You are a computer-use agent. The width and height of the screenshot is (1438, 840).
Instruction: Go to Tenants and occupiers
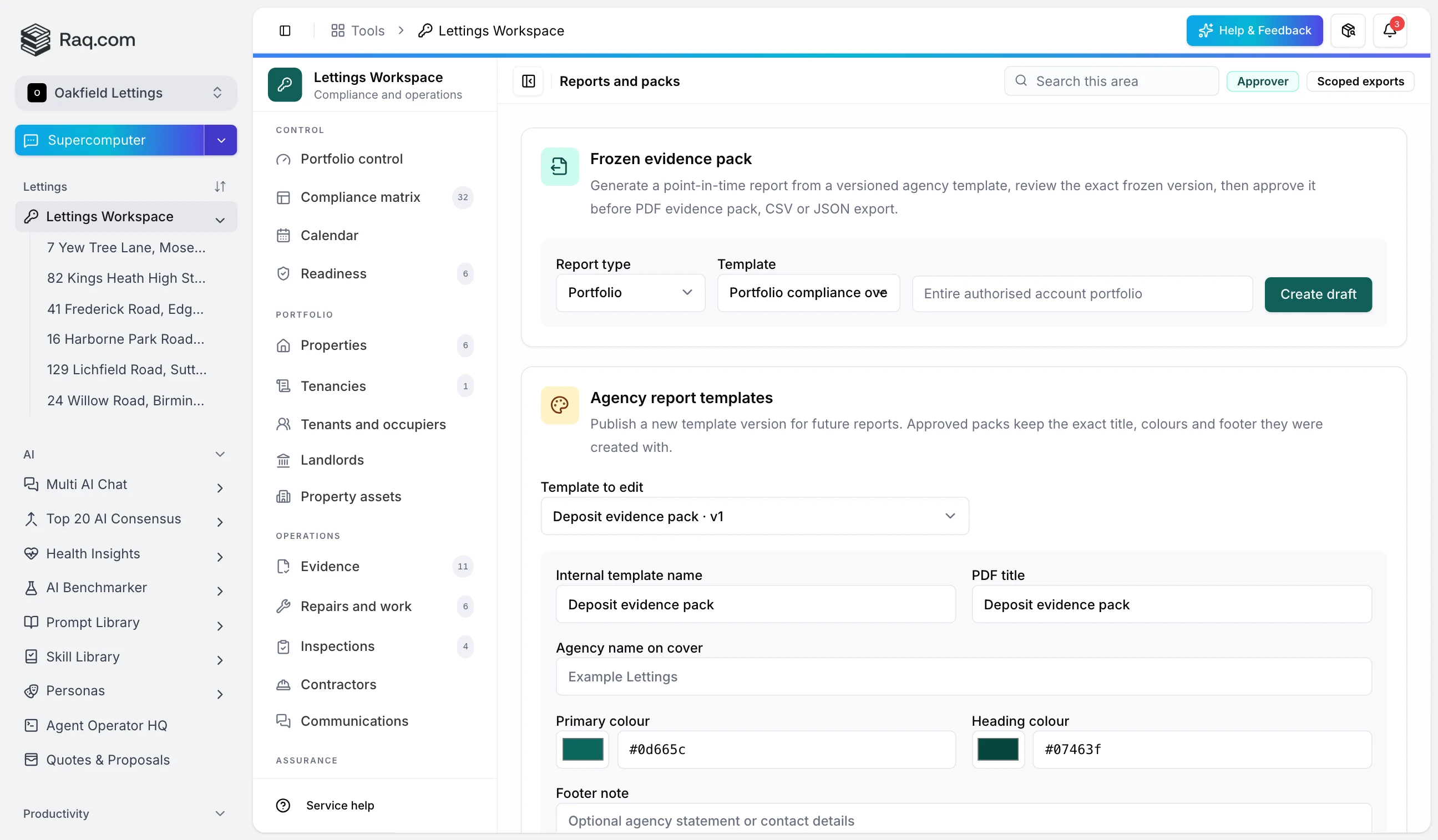pyautogui.click(x=374, y=424)
